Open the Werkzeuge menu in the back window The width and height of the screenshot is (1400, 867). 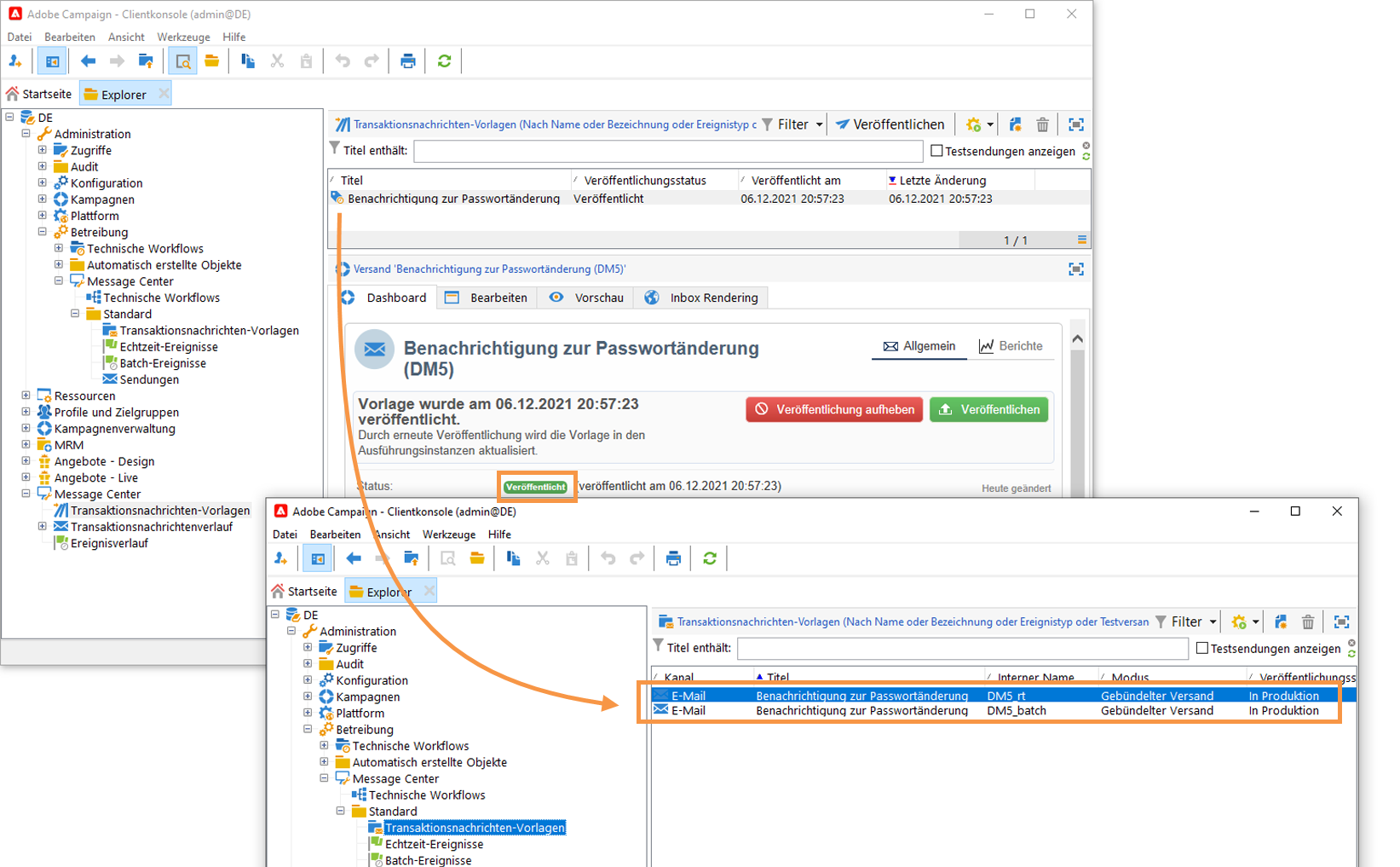point(183,38)
